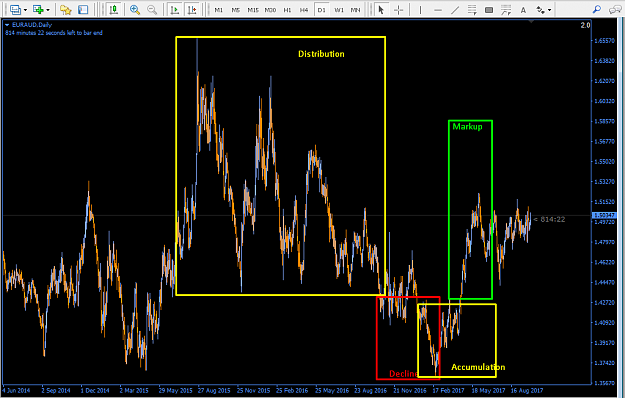Zoom out of the chart

(152, 10)
